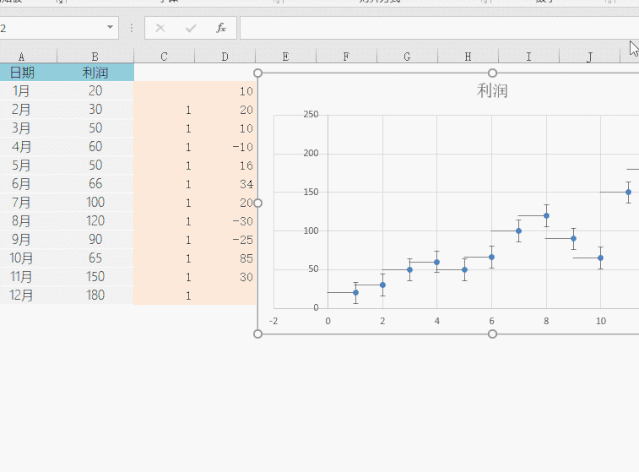Image resolution: width=639 pixels, height=472 pixels.
Task: Select the first data point at y=20
Action: pos(355,292)
